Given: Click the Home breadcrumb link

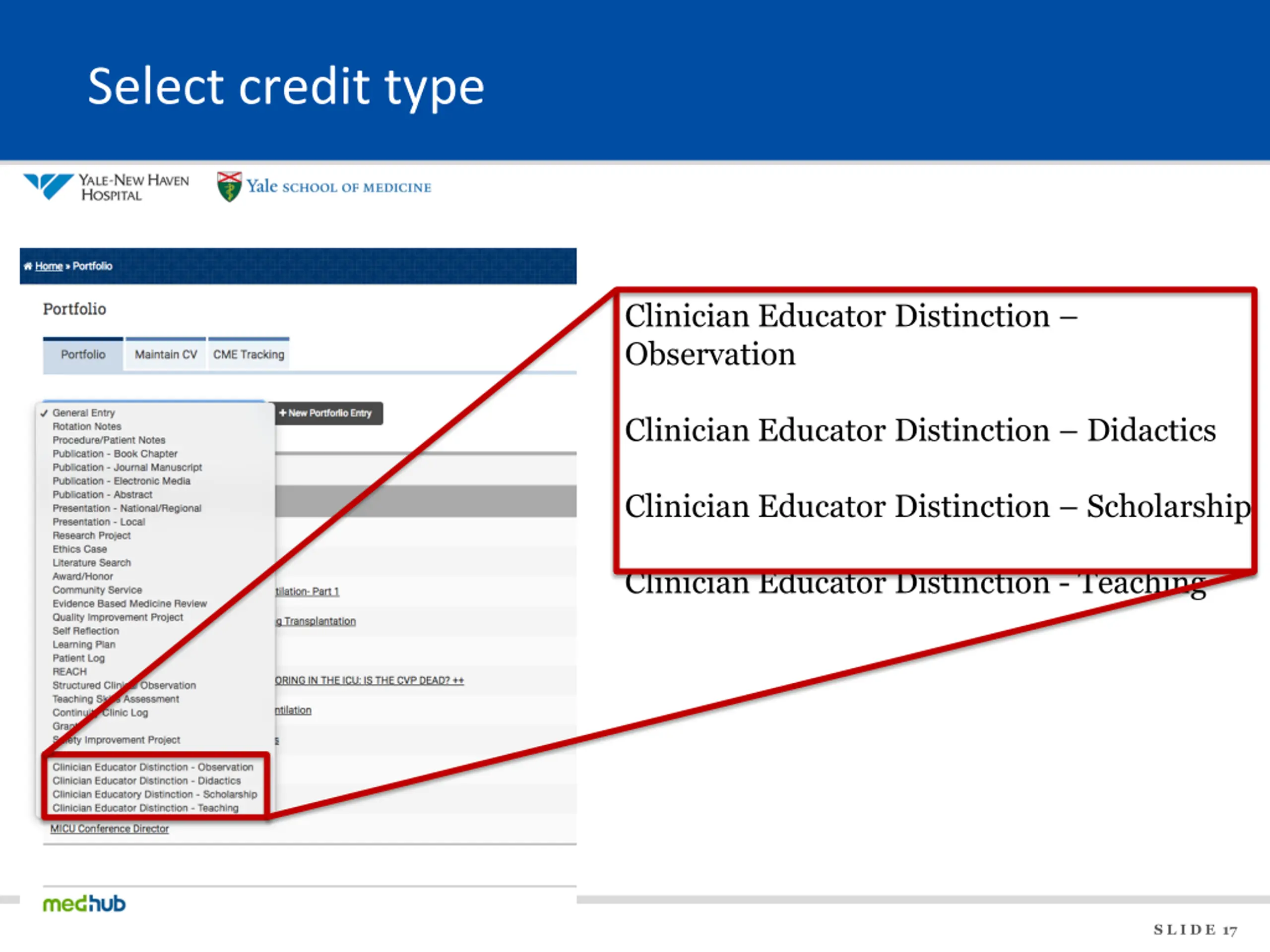Looking at the screenshot, I should 49,266.
